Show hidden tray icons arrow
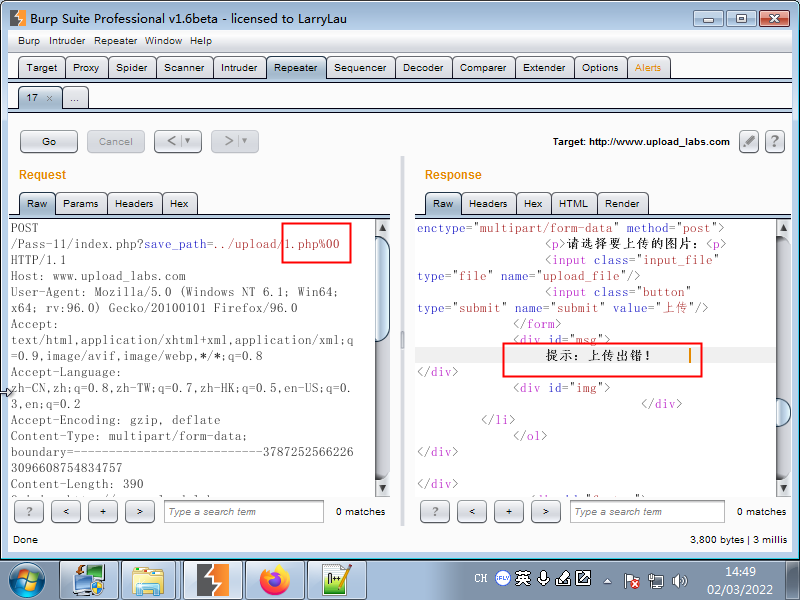This screenshot has width=800, height=600. pyautogui.click(x=607, y=581)
